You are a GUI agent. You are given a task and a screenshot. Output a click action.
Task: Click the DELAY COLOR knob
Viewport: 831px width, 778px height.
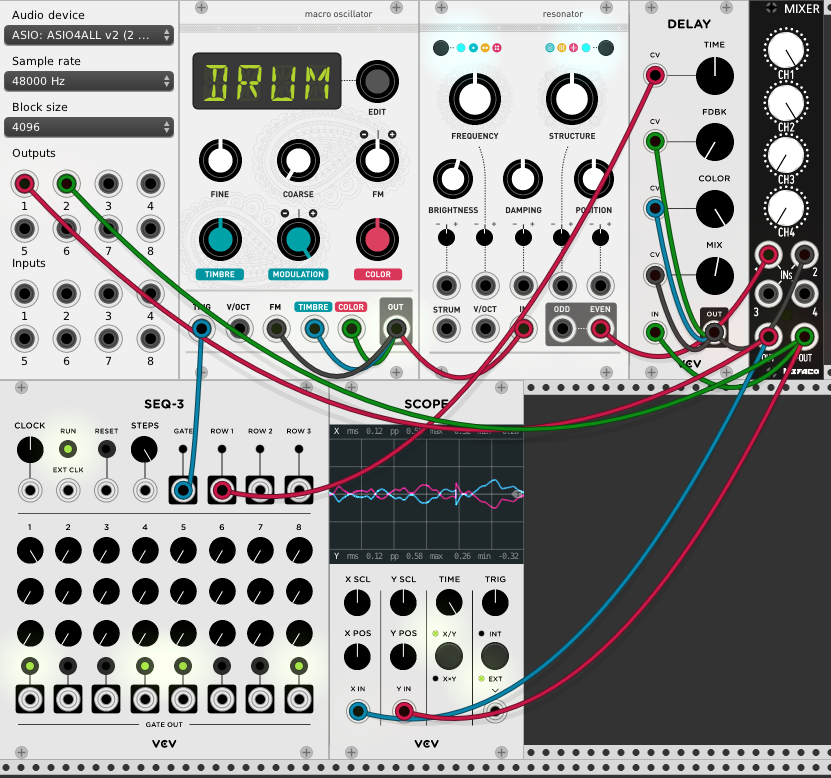click(714, 209)
